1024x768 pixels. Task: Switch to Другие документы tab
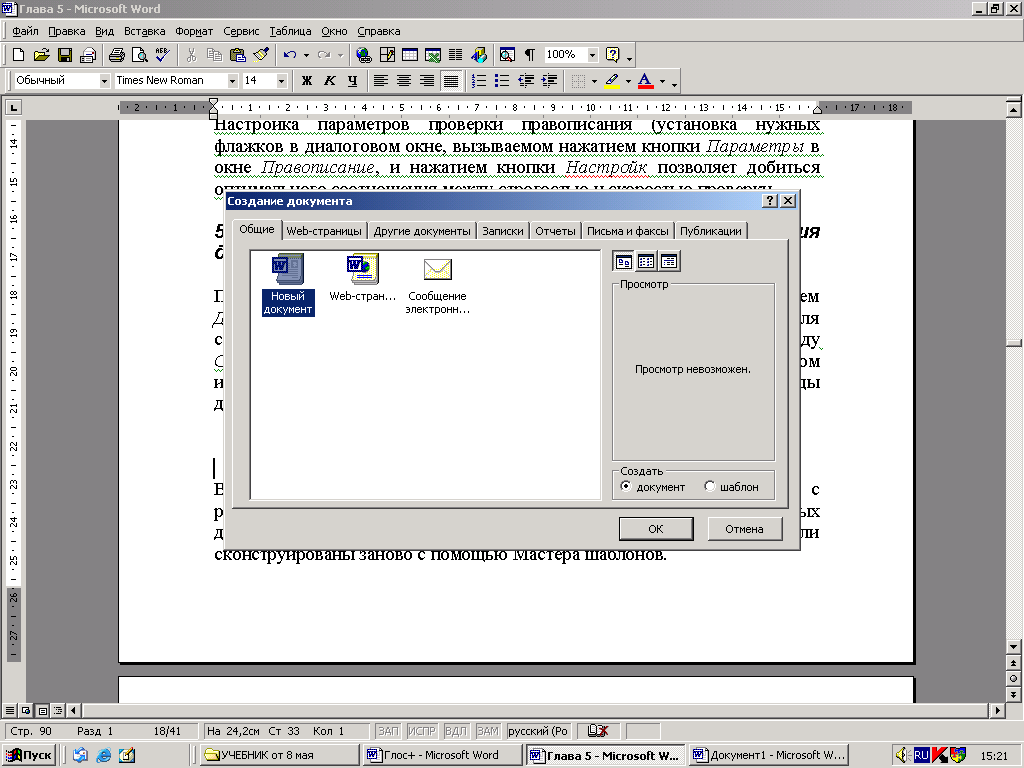(x=422, y=231)
